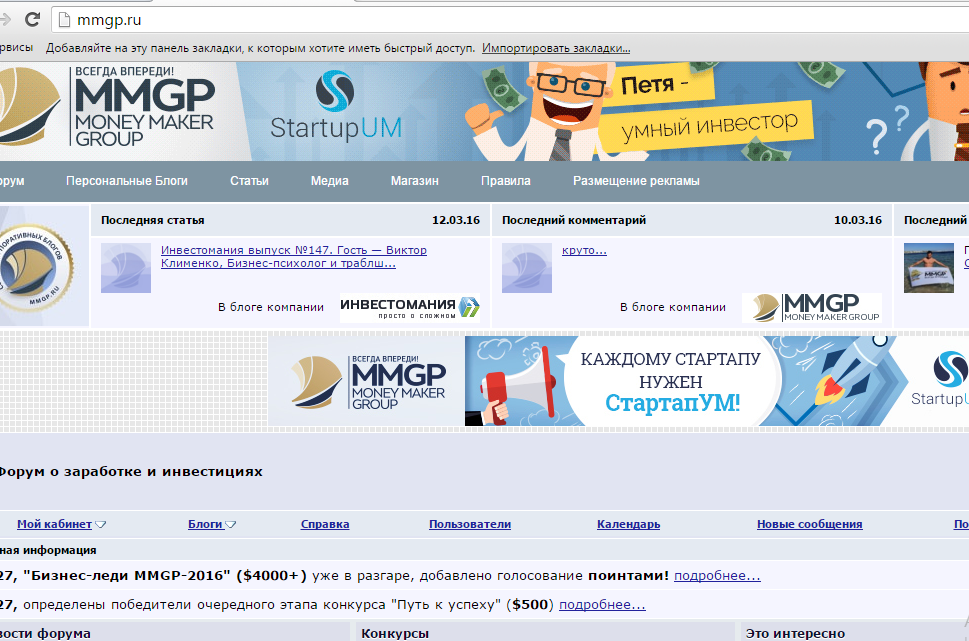The image size is (969, 641).
Task: Click the Форум о заработке и инвестициях heading
Action: point(130,472)
